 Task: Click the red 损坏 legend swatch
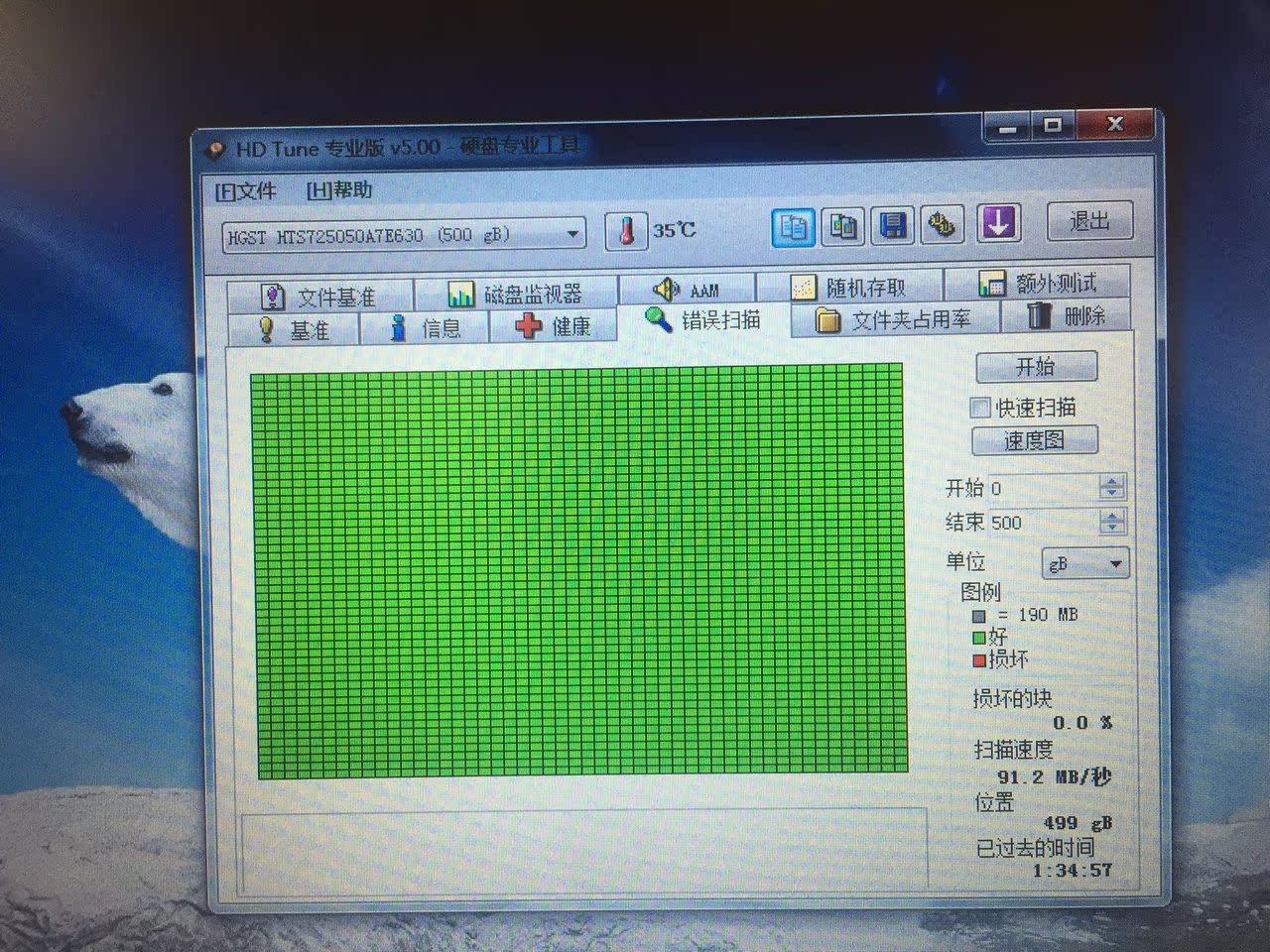pos(980,659)
